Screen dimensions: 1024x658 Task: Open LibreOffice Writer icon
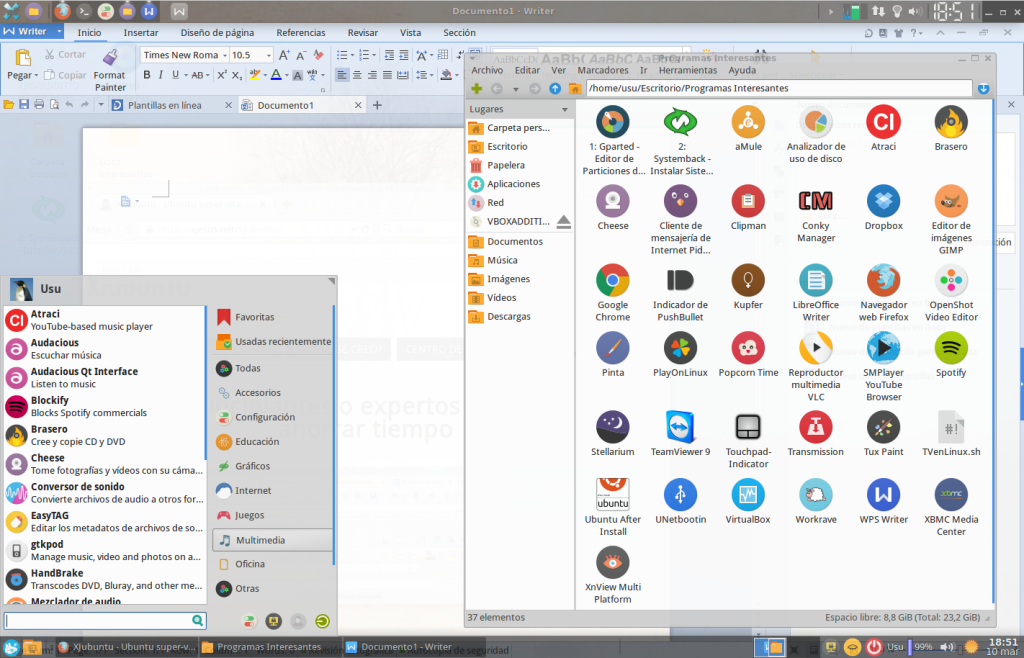[x=816, y=280]
